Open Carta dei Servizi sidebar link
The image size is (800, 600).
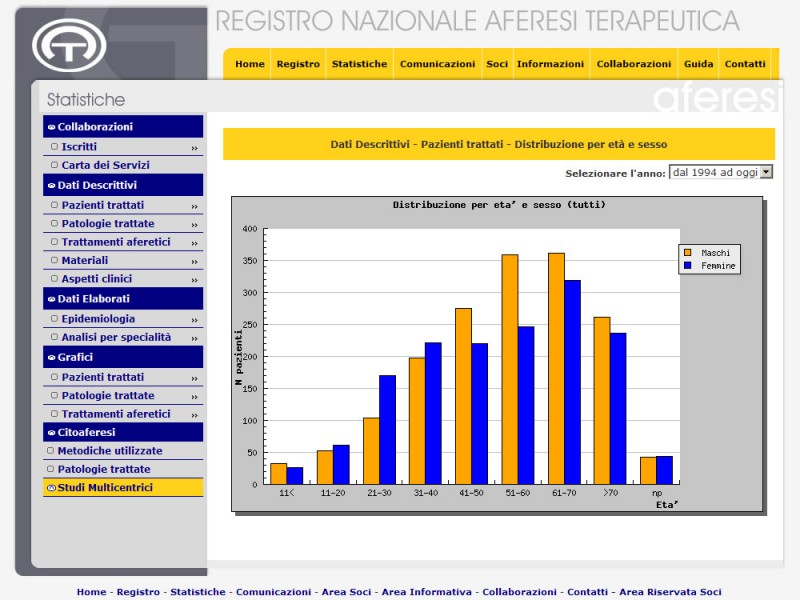click(106, 165)
